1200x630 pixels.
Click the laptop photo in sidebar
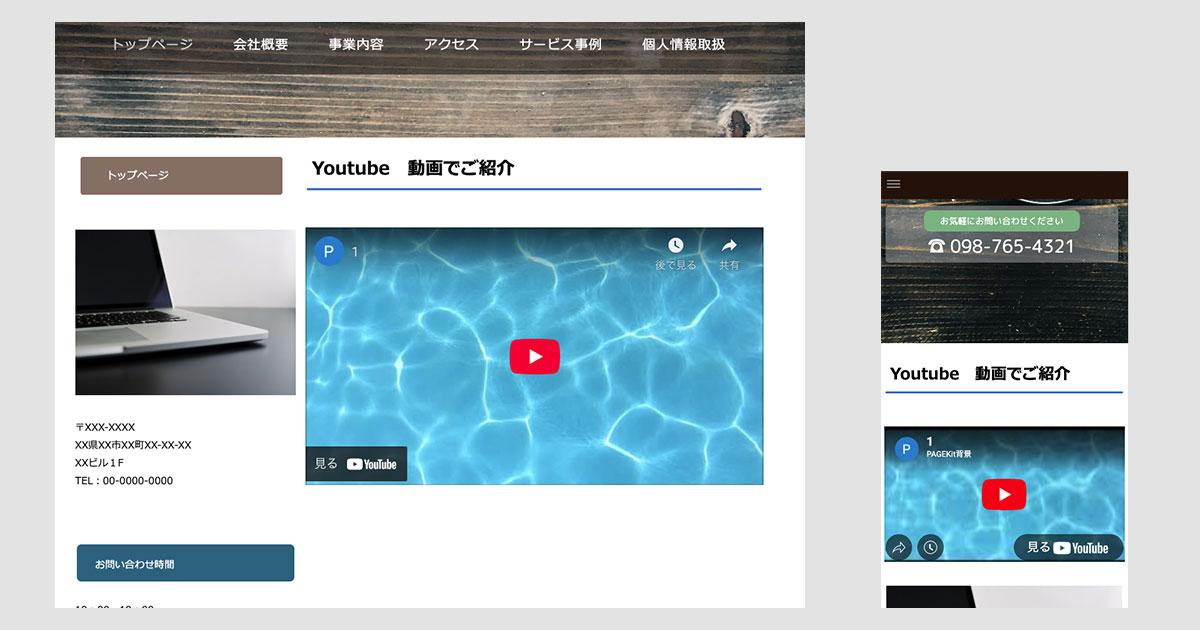[x=185, y=312]
